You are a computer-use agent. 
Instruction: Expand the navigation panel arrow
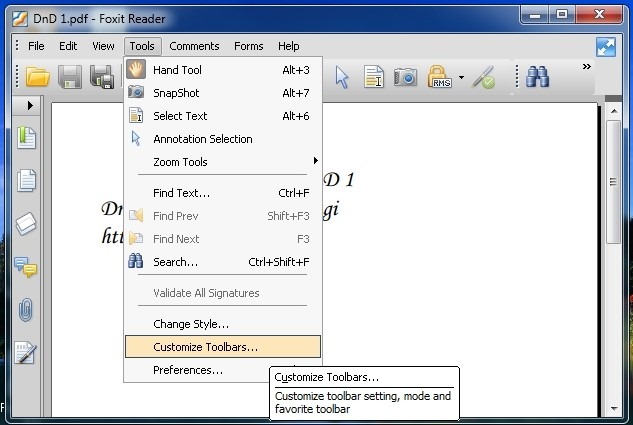[30, 106]
